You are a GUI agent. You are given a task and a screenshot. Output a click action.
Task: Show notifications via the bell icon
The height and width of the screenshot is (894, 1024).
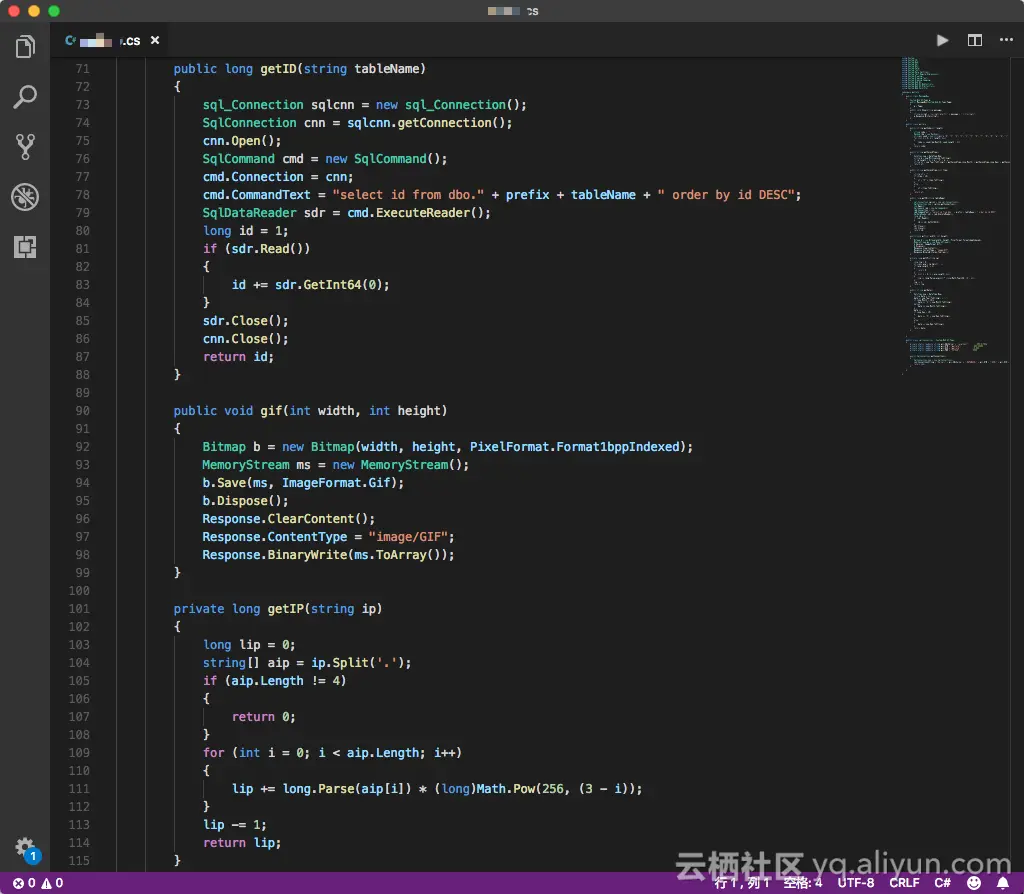pos(1003,883)
